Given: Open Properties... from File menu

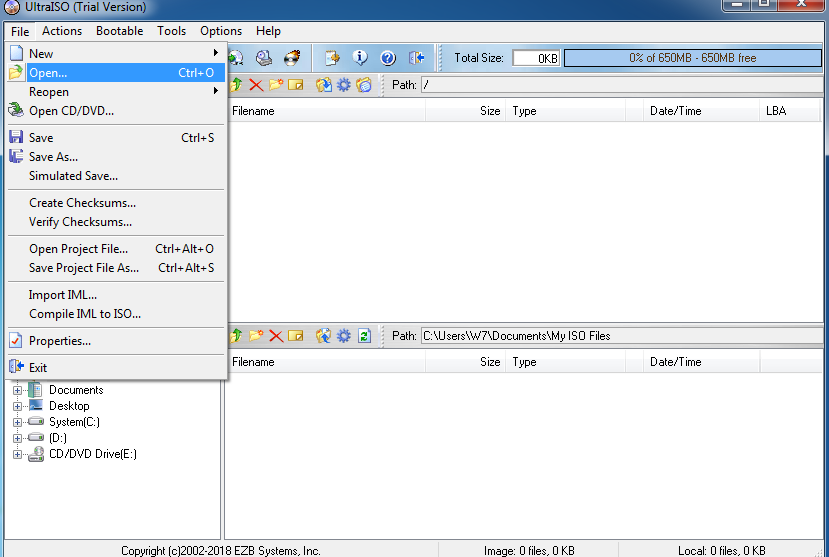Looking at the screenshot, I should pos(116,340).
